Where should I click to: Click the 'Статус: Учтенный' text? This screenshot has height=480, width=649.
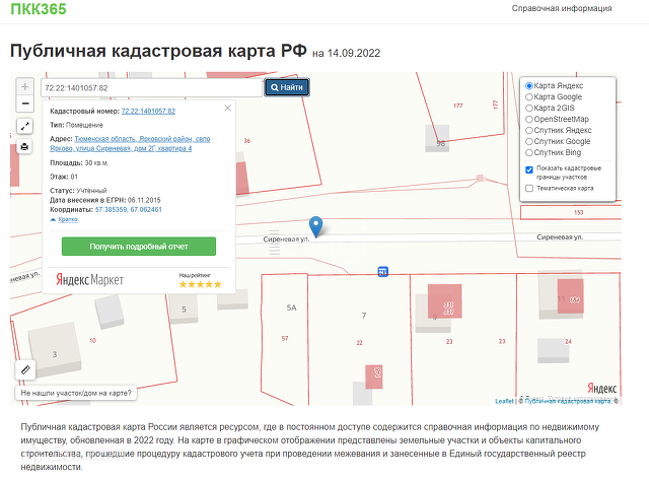coord(78,190)
